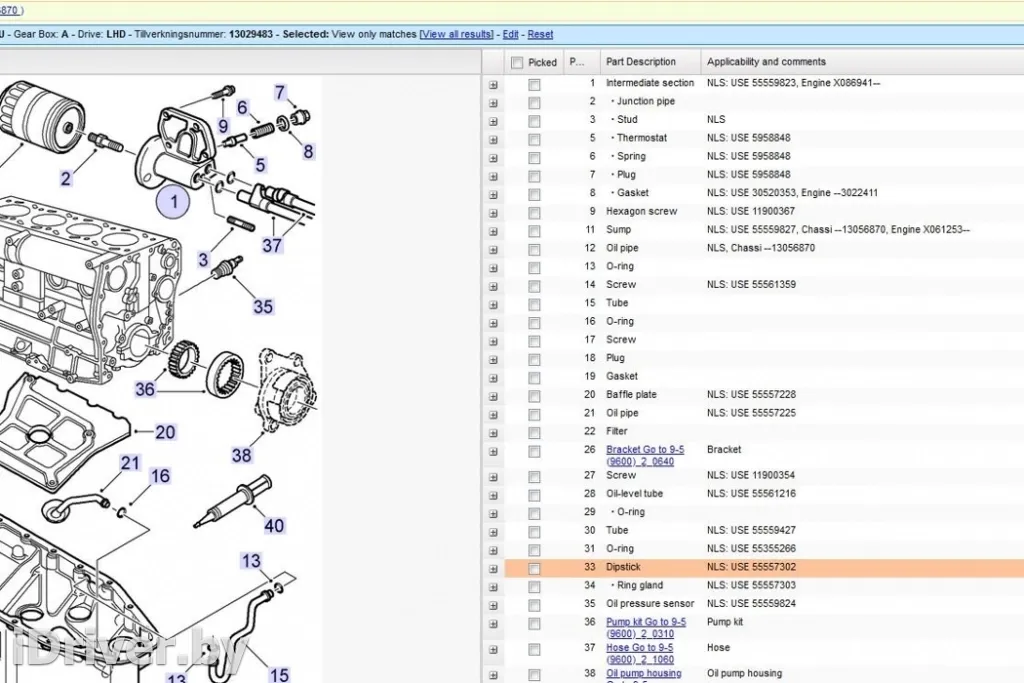1024x683 pixels.
Task: Select callout number 37 hose in diagram
Action: point(272,244)
